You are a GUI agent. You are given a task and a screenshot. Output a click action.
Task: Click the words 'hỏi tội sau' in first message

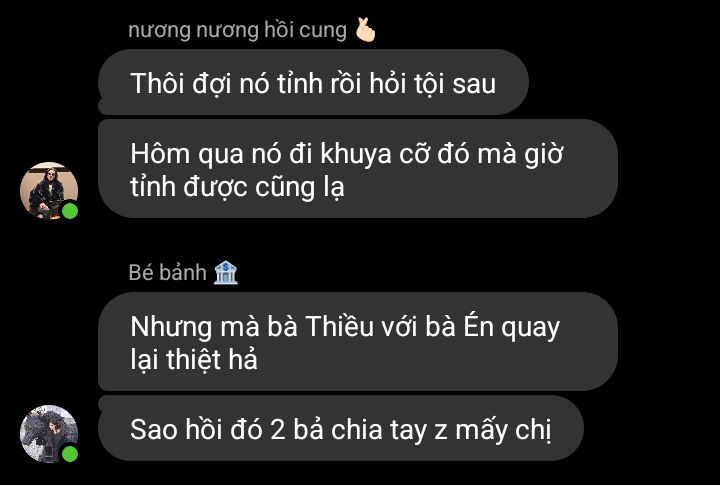click(x=433, y=84)
